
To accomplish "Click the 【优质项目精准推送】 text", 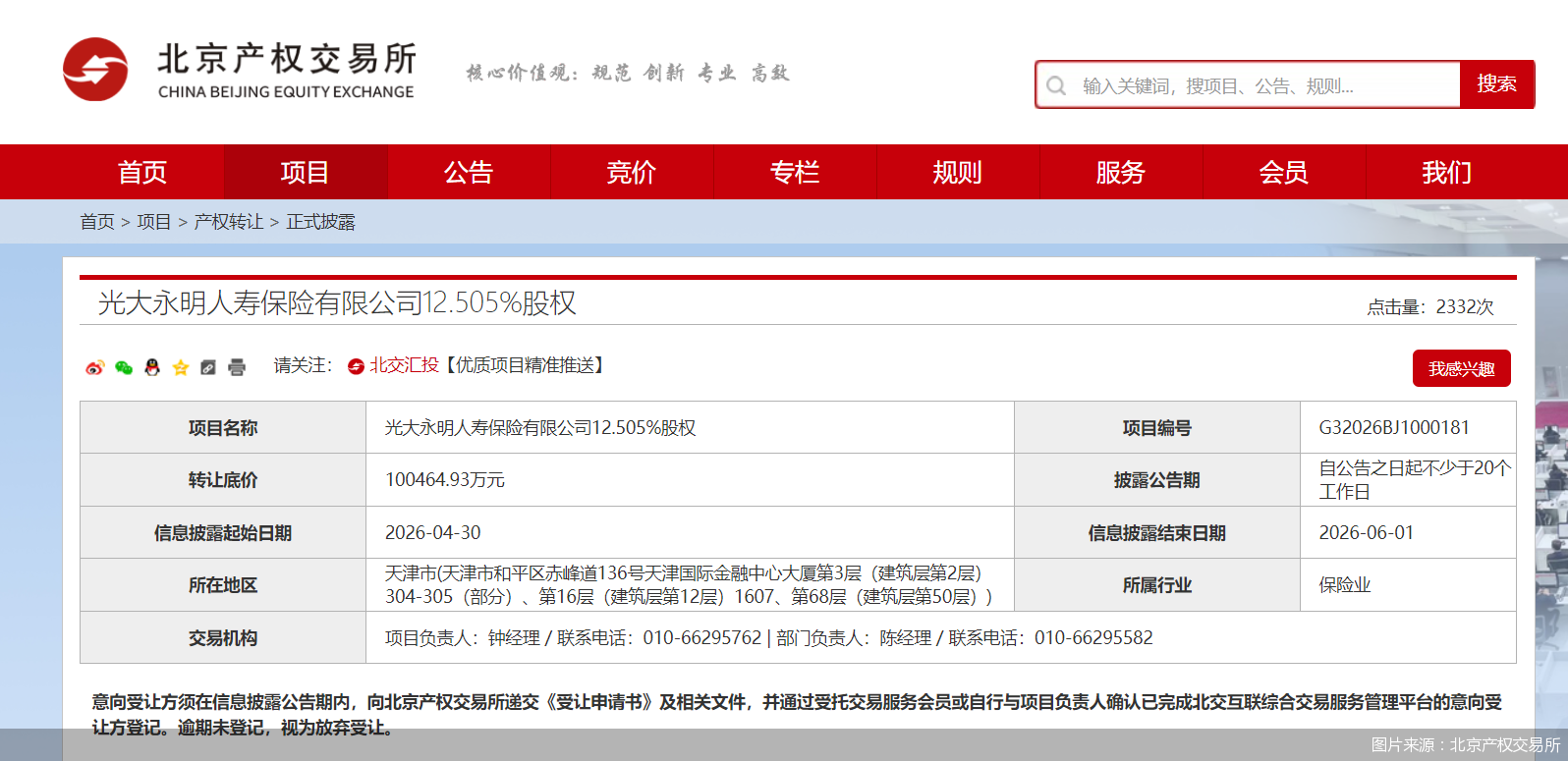I will click(526, 365).
